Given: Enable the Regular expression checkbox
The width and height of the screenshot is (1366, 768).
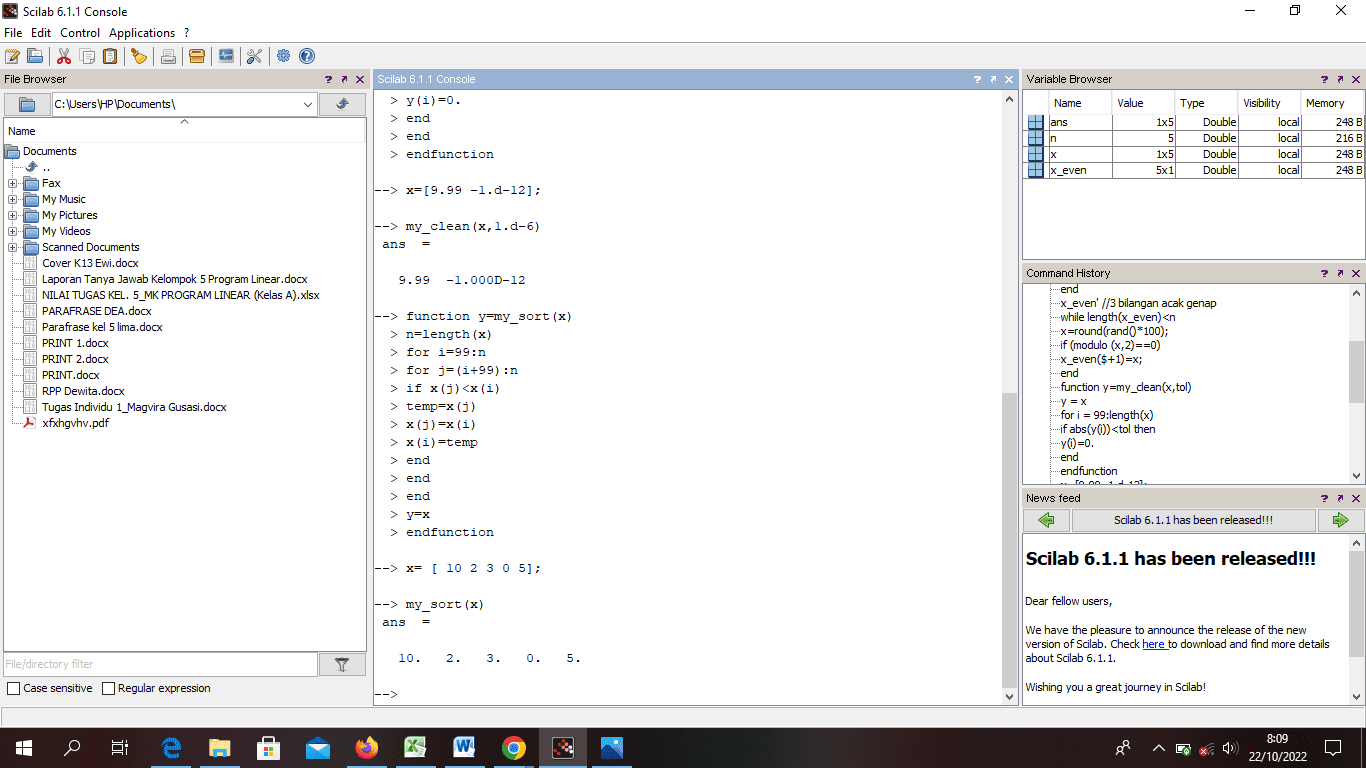Looking at the screenshot, I should point(109,689).
